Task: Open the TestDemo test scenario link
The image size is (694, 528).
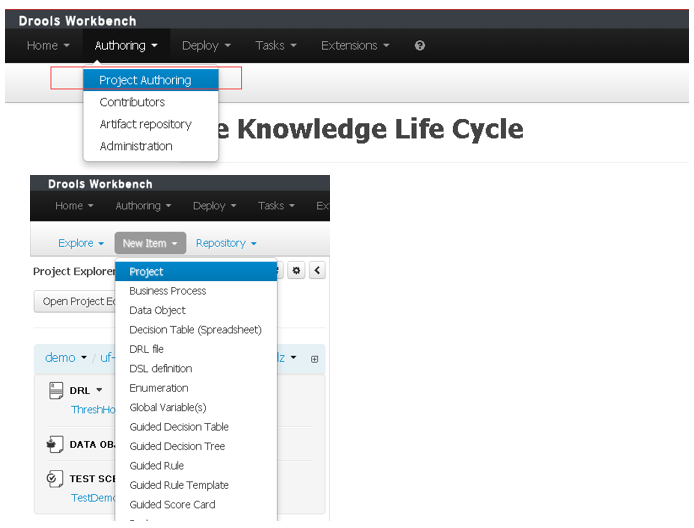Action: coord(93,498)
